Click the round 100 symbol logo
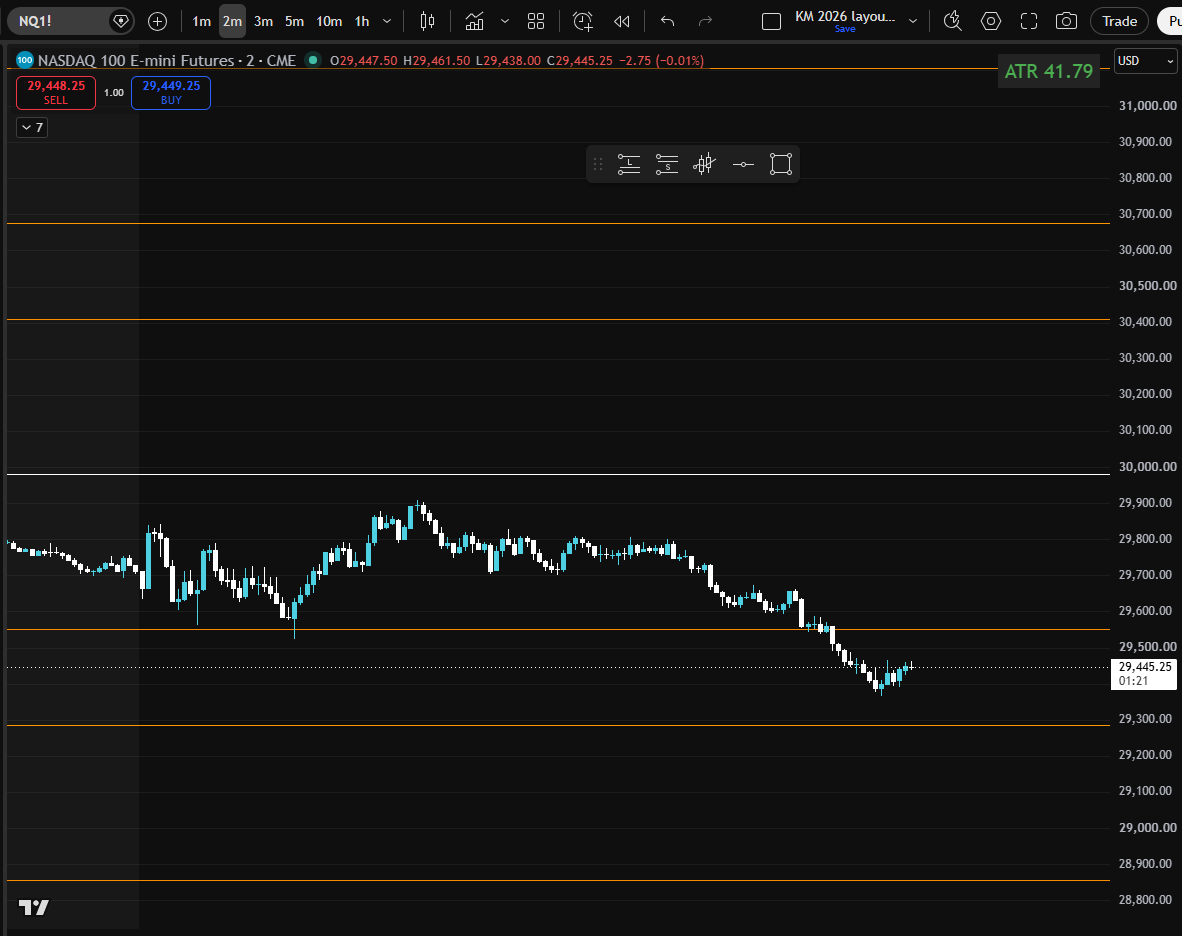The width and height of the screenshot is (1182, 936). (x=25, y=60)
